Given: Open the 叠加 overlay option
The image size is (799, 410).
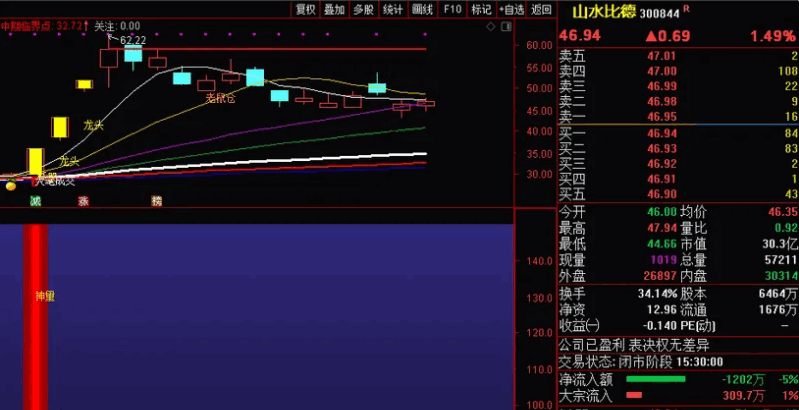Looking at the screenshot, I should coord(335,9).
